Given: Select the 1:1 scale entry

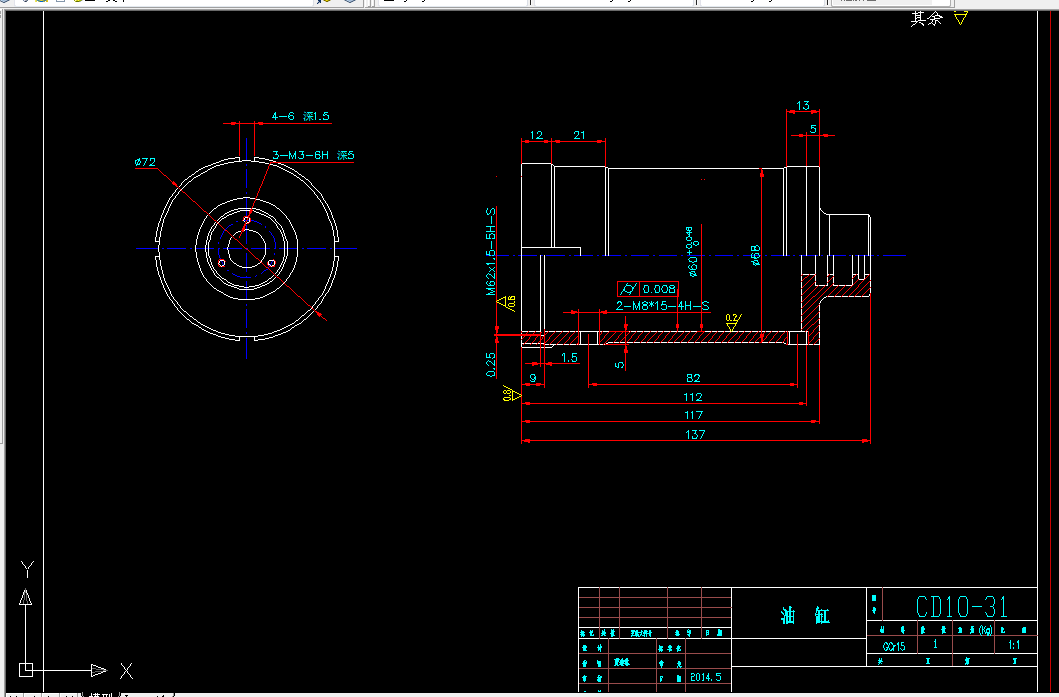Looking at the screenshot, I should 1014,645.
